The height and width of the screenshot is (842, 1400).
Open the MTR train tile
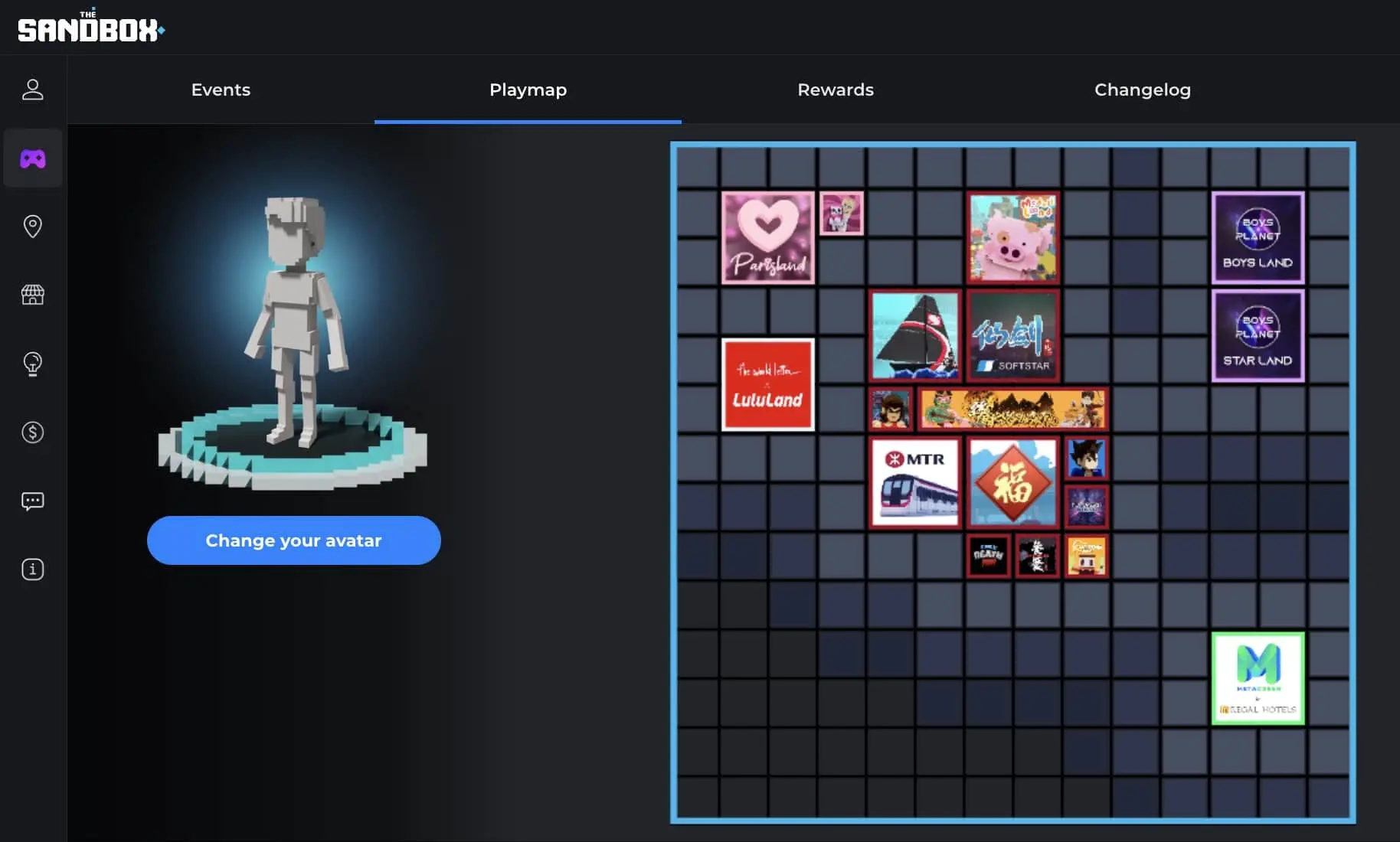[915, 482]
